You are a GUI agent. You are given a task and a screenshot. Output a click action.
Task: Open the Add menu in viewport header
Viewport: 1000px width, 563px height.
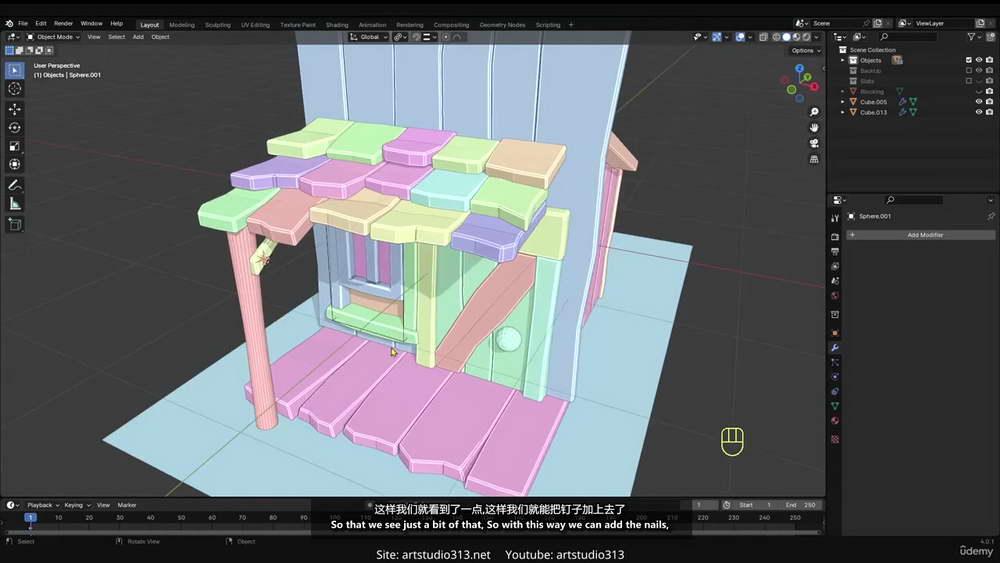point(138,37)
